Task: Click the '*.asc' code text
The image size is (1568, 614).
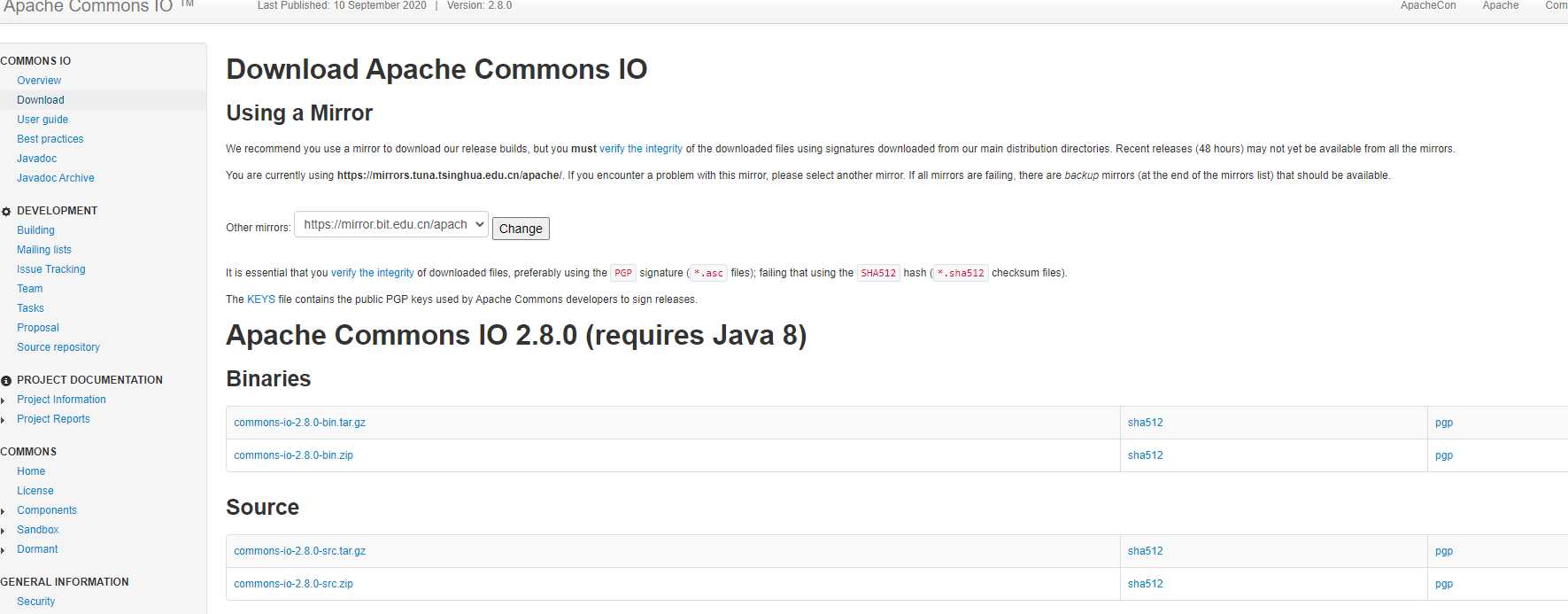Action: [708, 273]
